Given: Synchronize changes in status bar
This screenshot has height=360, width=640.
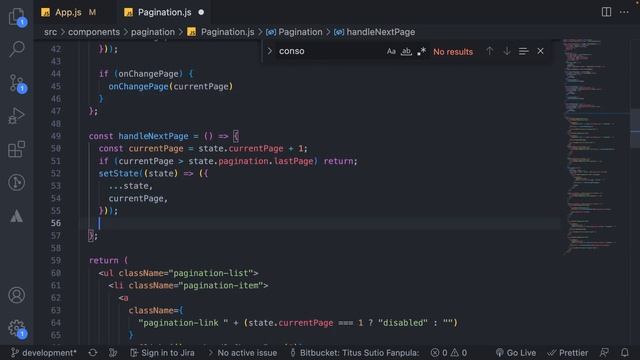Looking at the screenshot, I should (x=93, y=353).
